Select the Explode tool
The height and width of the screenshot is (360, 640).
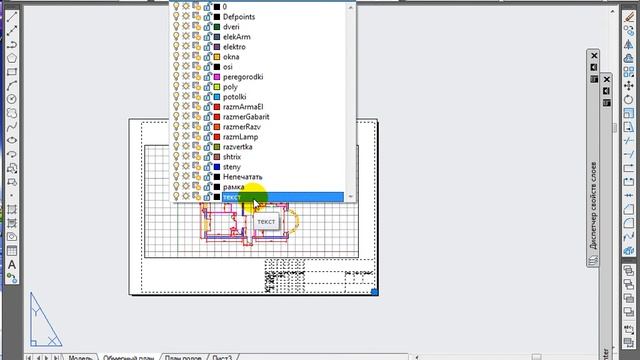pyautogui.click(x=629, y=251)
